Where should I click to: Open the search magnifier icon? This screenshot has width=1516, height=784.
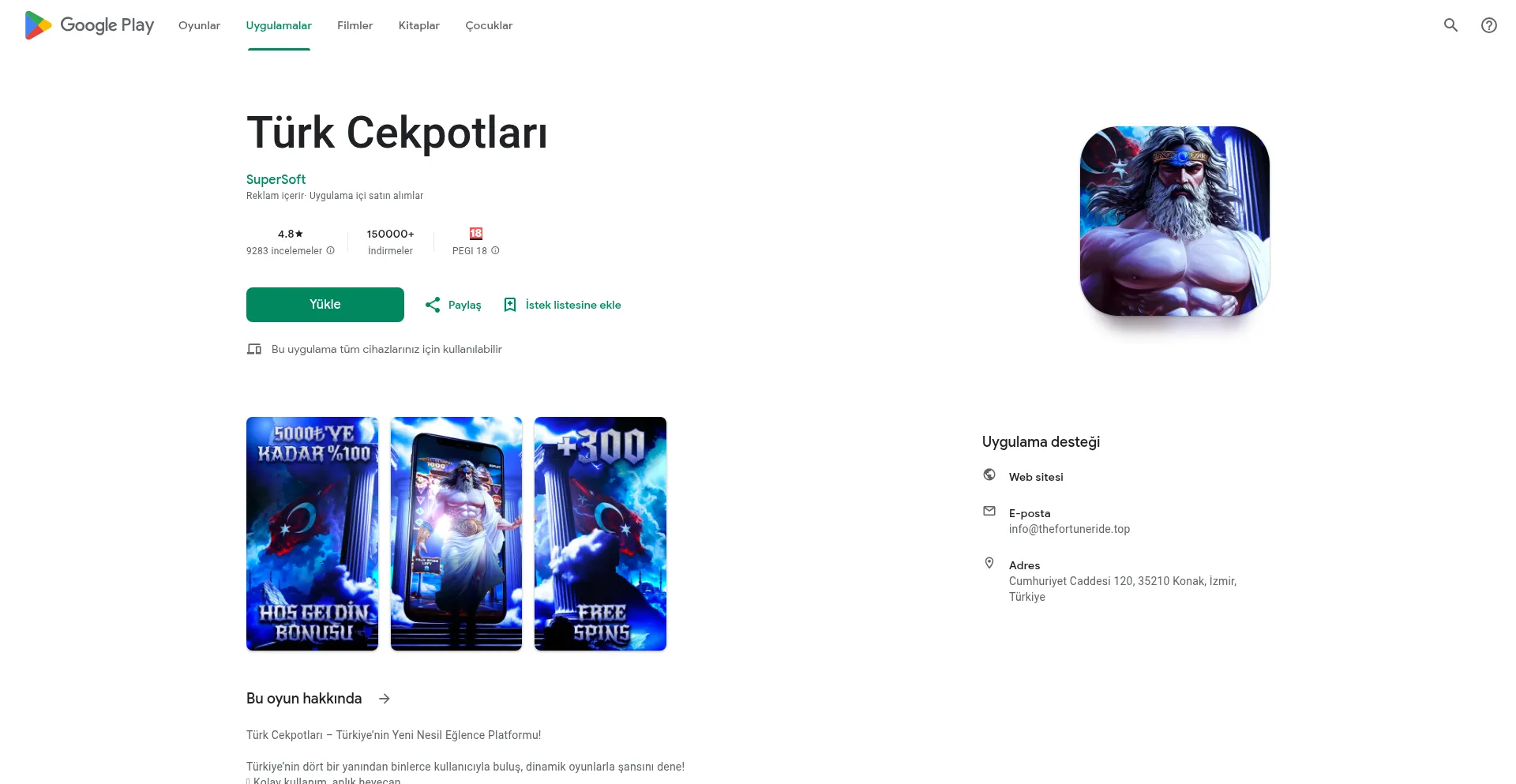point(1450,25)
